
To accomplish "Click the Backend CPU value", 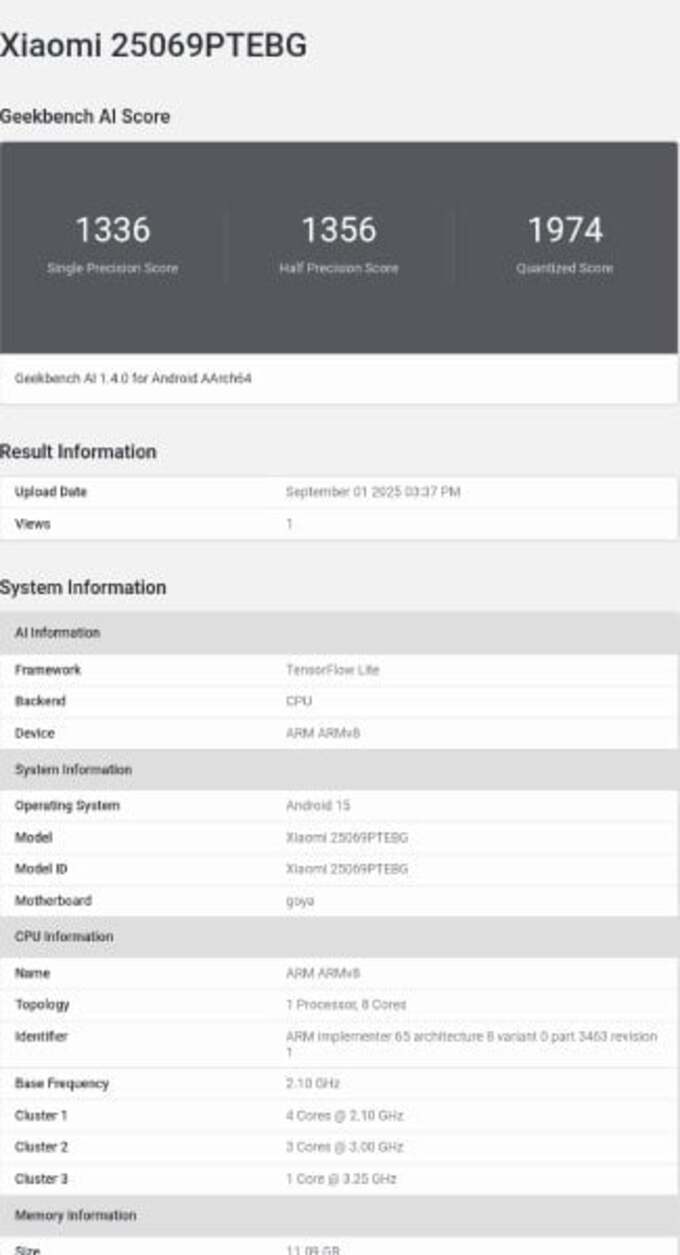I will click(299, 701).
